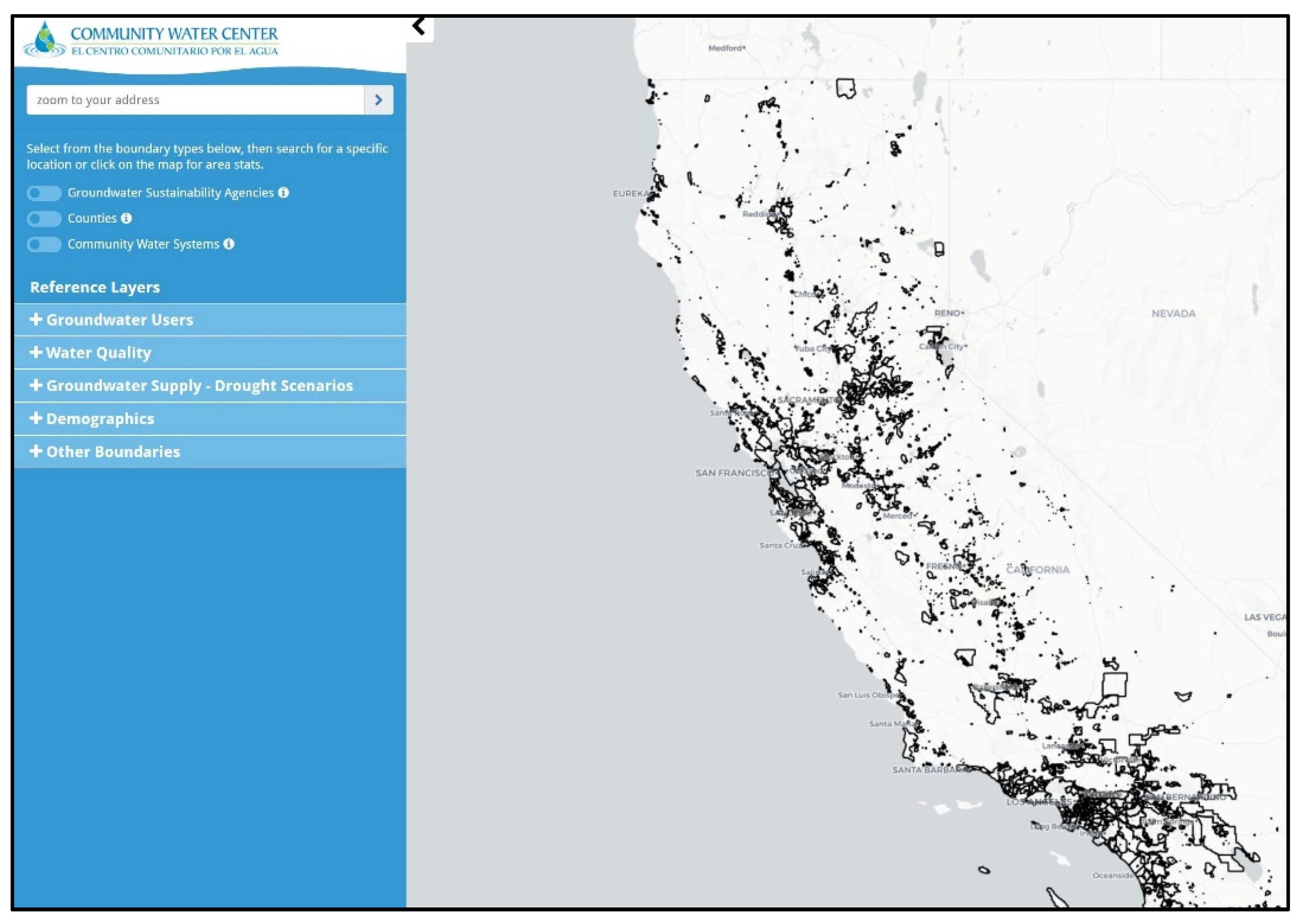This screenshot has width=1301, height=924.
Task: Expand the Other Boundaries section
Action: point(113,452)
